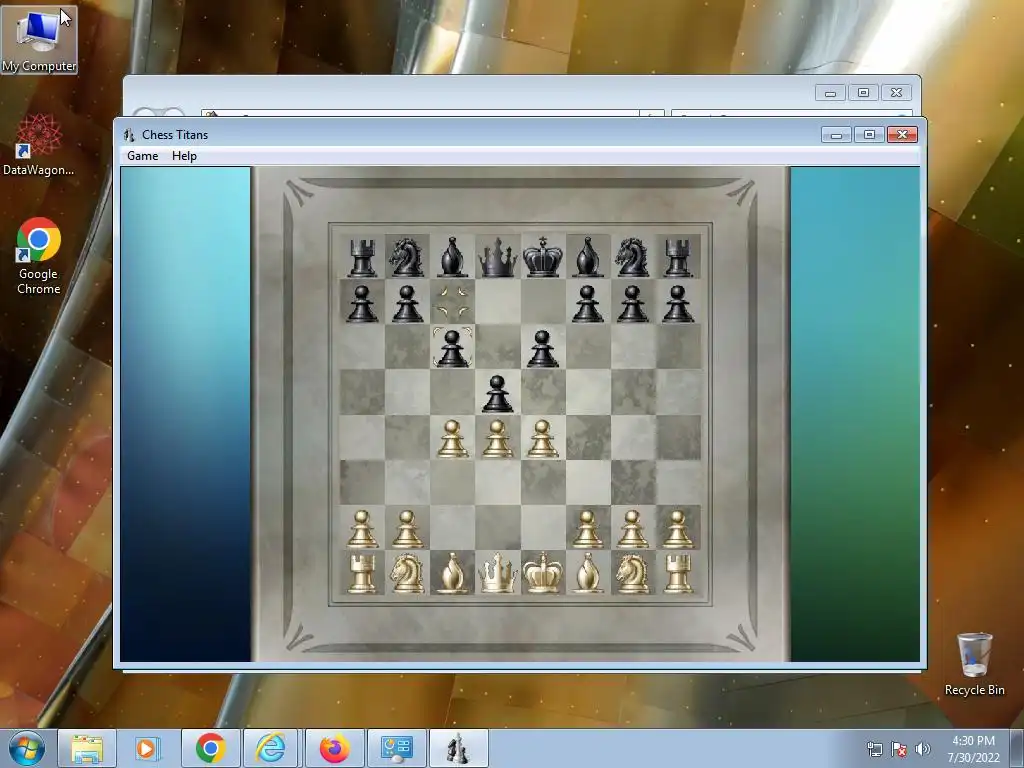
Task: Open the Recycle Bin
Action: (x=974, y=665)
